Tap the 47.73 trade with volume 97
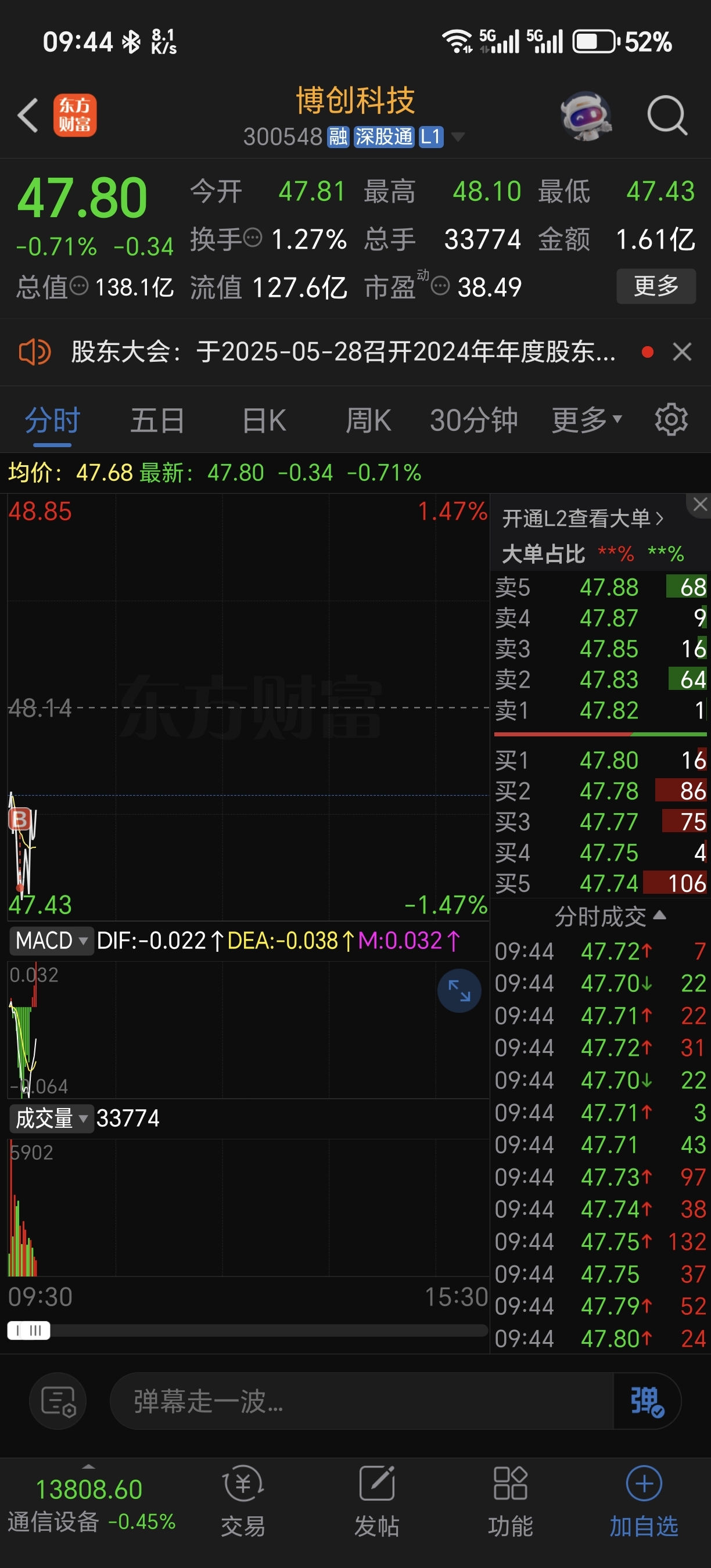This screenshot has width=711, height=1568. click(x=600, y=1177)
